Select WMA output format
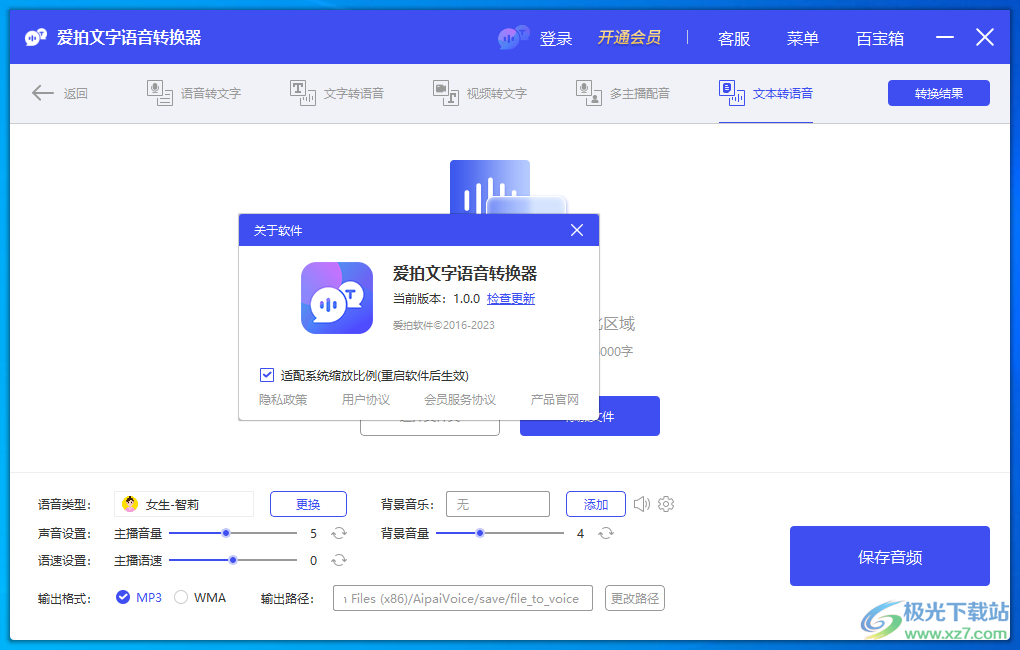 pos(200,597)
